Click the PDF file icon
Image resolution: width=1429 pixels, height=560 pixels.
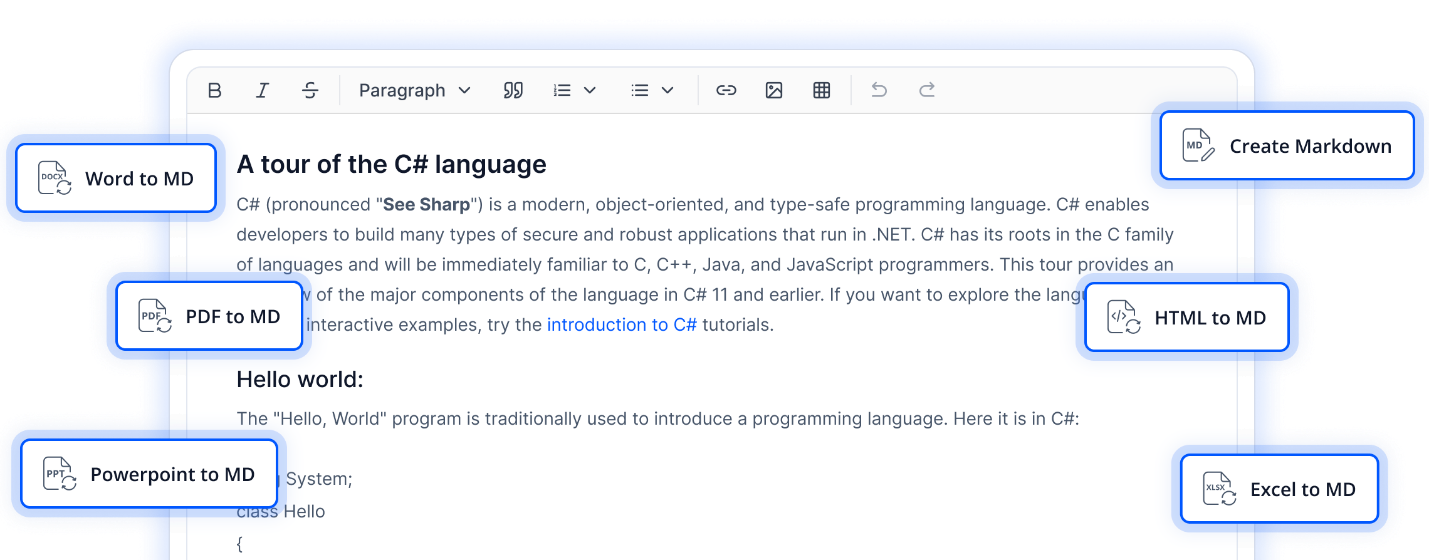click(x=155, y=316)
